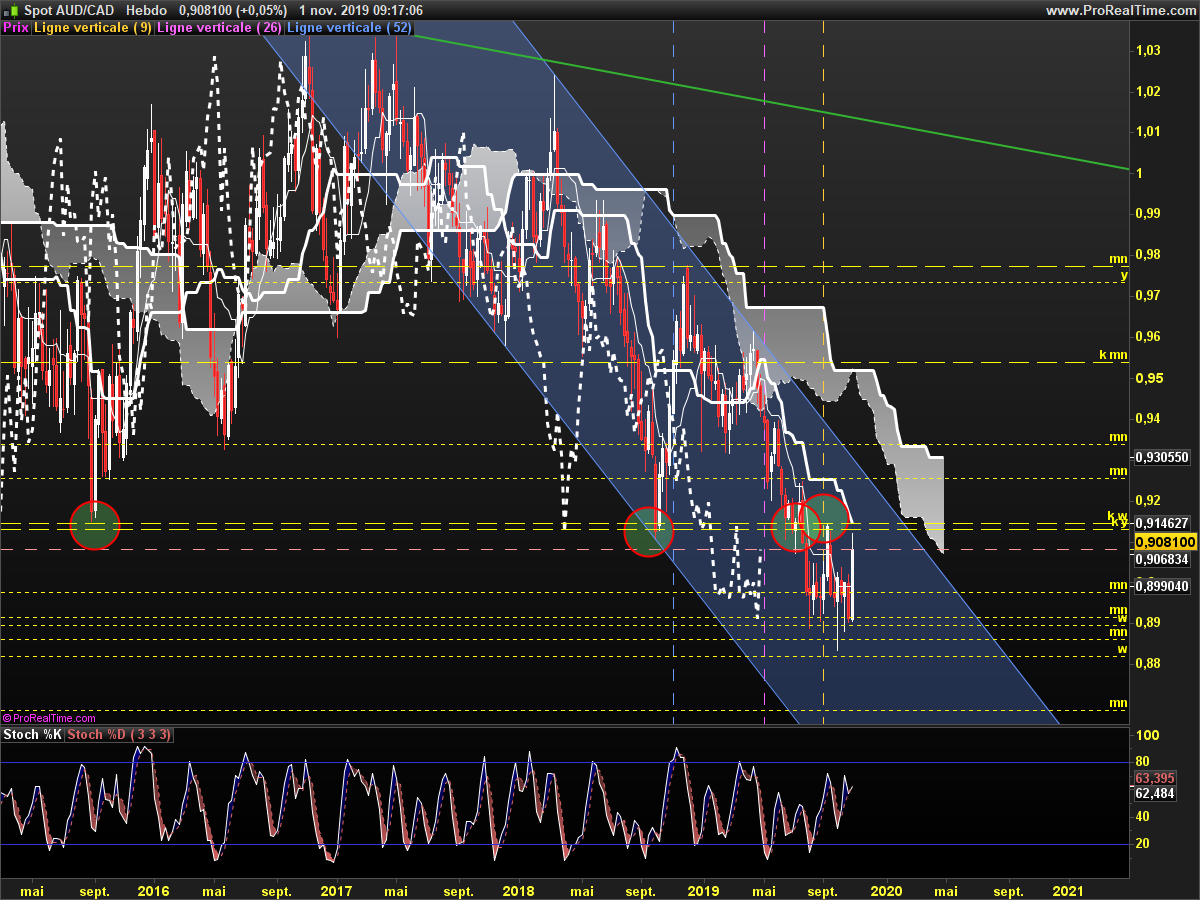Click the 2018 label on the time axis
This screenshot has height=900, width=1200.
coord(518,890)
